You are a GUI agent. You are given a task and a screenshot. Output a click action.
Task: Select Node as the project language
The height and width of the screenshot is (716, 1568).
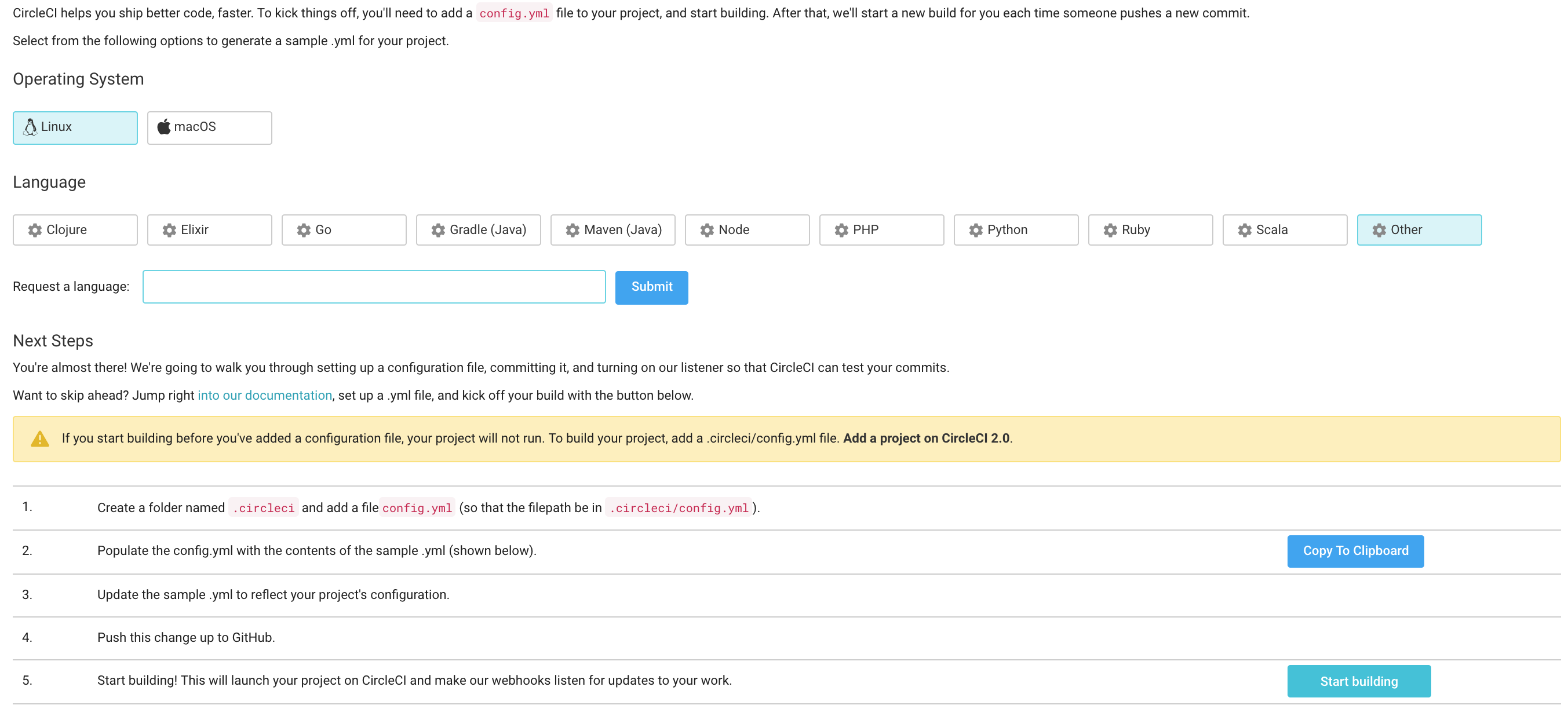click(747, 230)
